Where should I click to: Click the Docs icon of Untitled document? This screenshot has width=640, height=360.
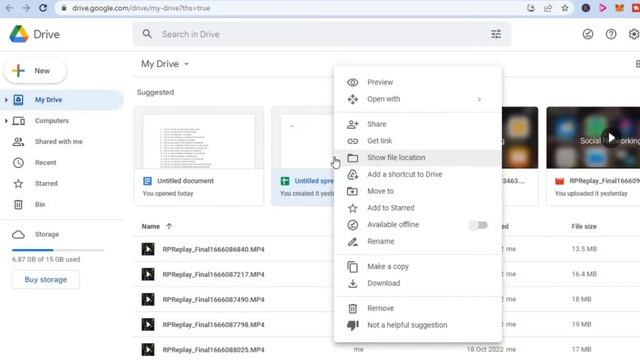[147, 181]
